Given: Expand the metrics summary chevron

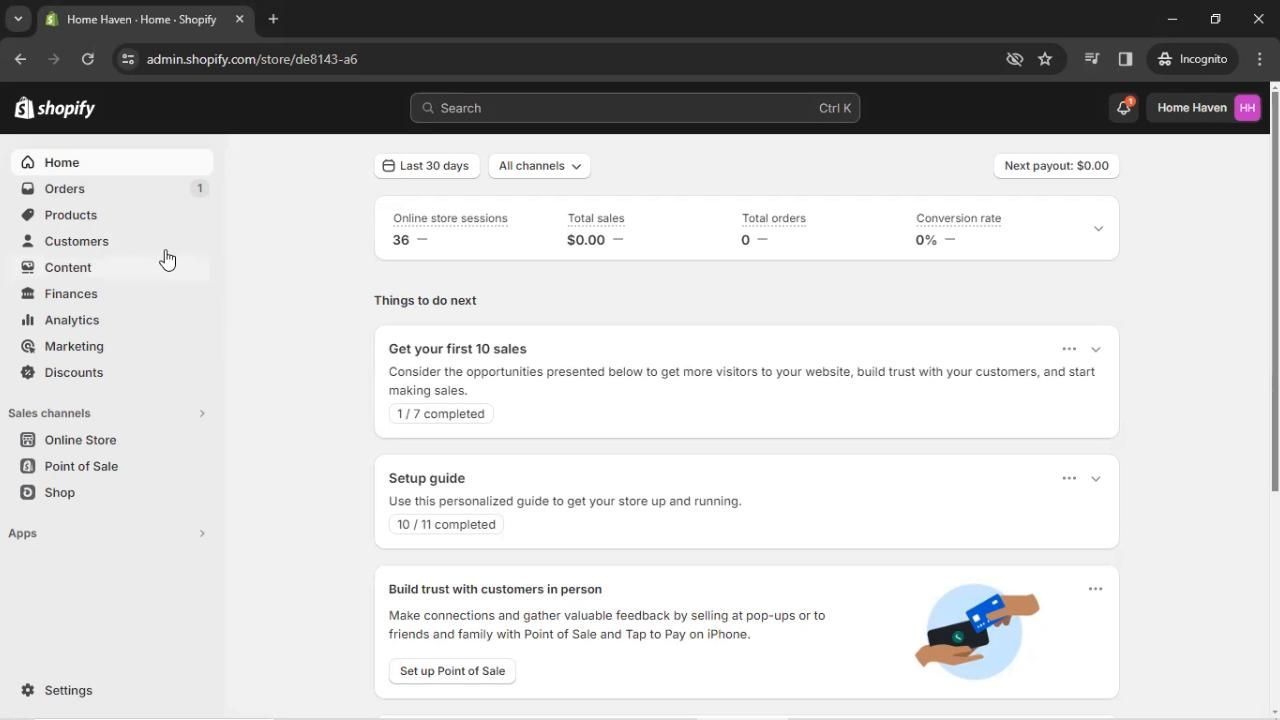Looking at the screenshot, I should (x=1098, y=229).
